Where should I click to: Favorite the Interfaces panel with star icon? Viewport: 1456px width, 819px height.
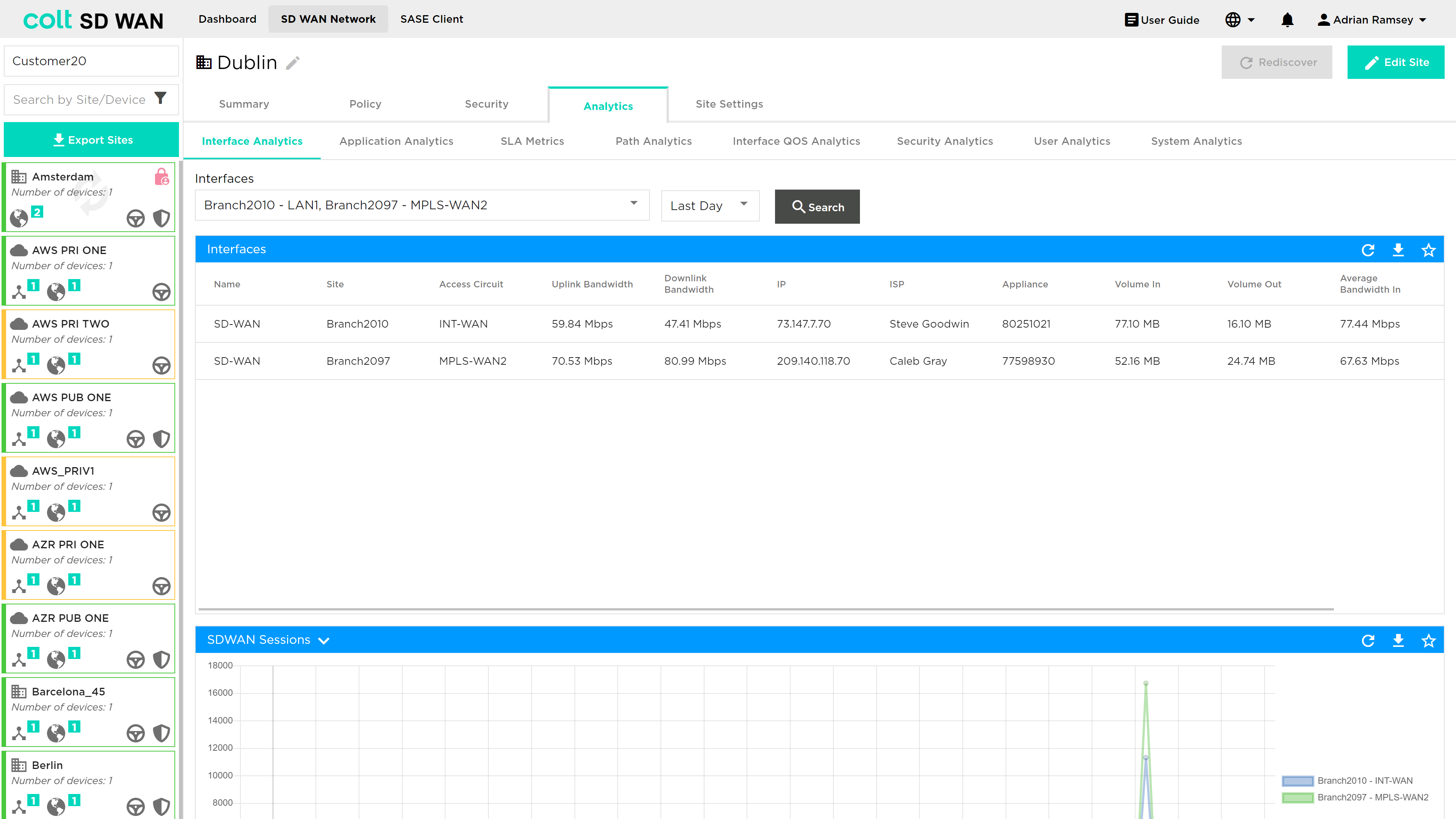pos(1428,250)
